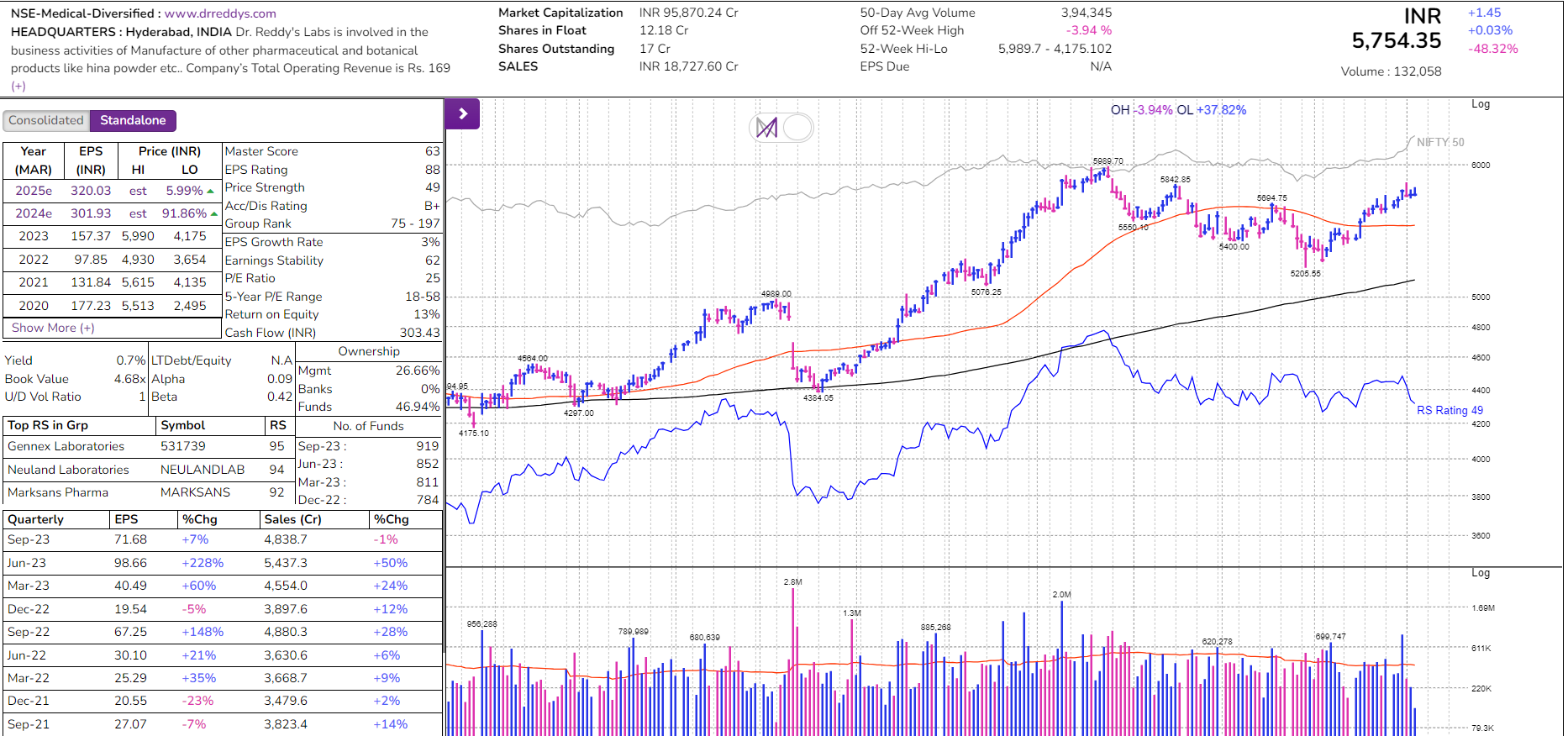This screenshot has height=736, width=1568.
Task: Toggle the M pattern recognition switch
Action: click(782, 128)
